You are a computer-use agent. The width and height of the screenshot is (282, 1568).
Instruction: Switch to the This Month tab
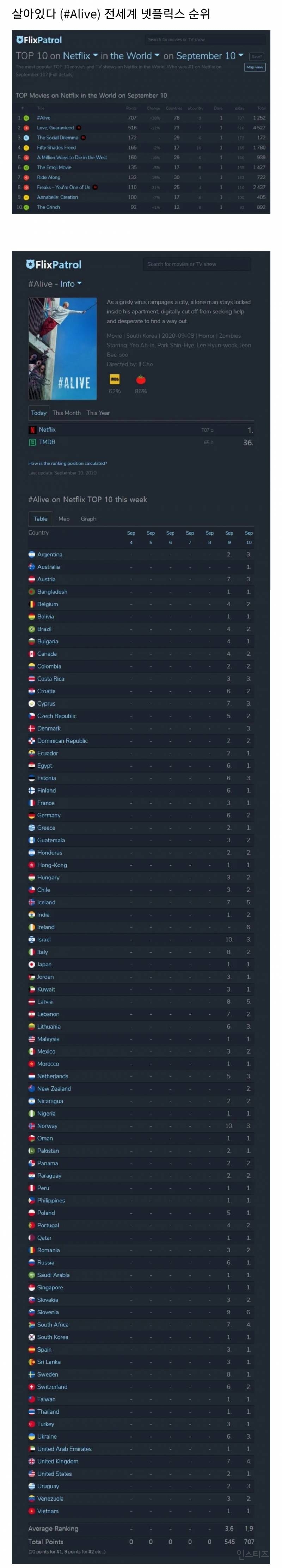(66, 413)
